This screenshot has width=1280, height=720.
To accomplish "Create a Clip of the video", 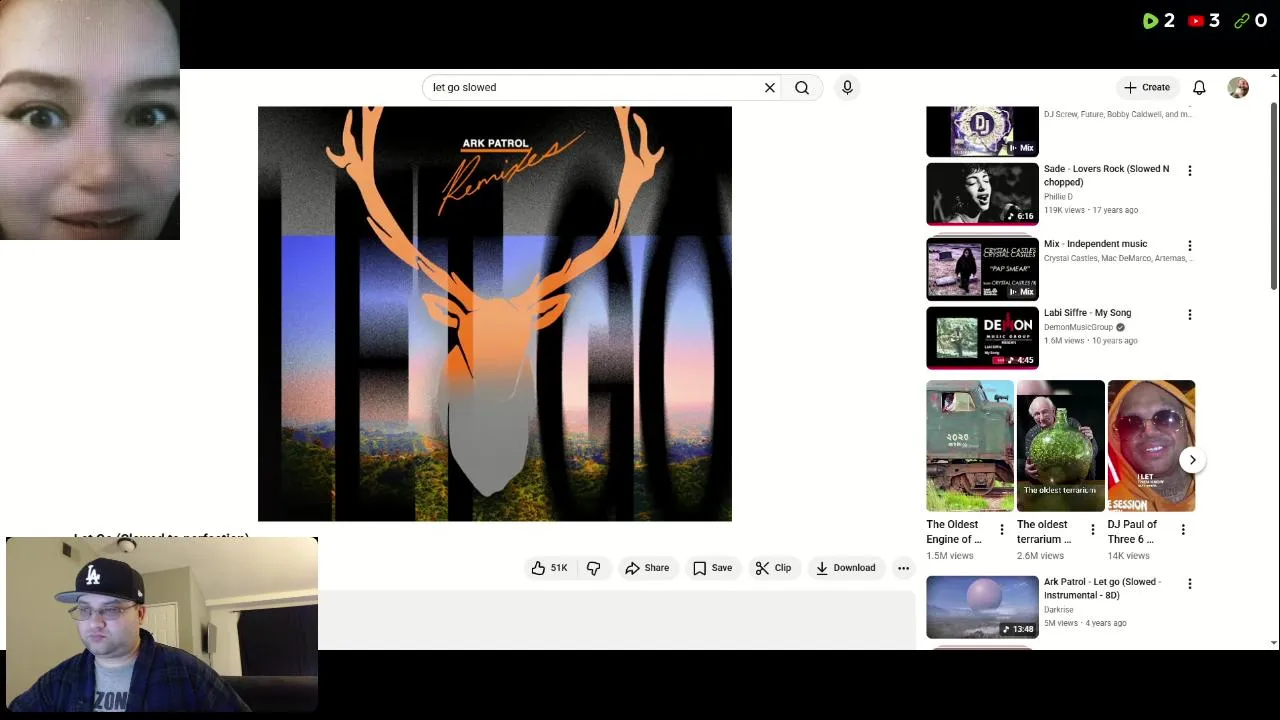I will (x=773, y=568).
